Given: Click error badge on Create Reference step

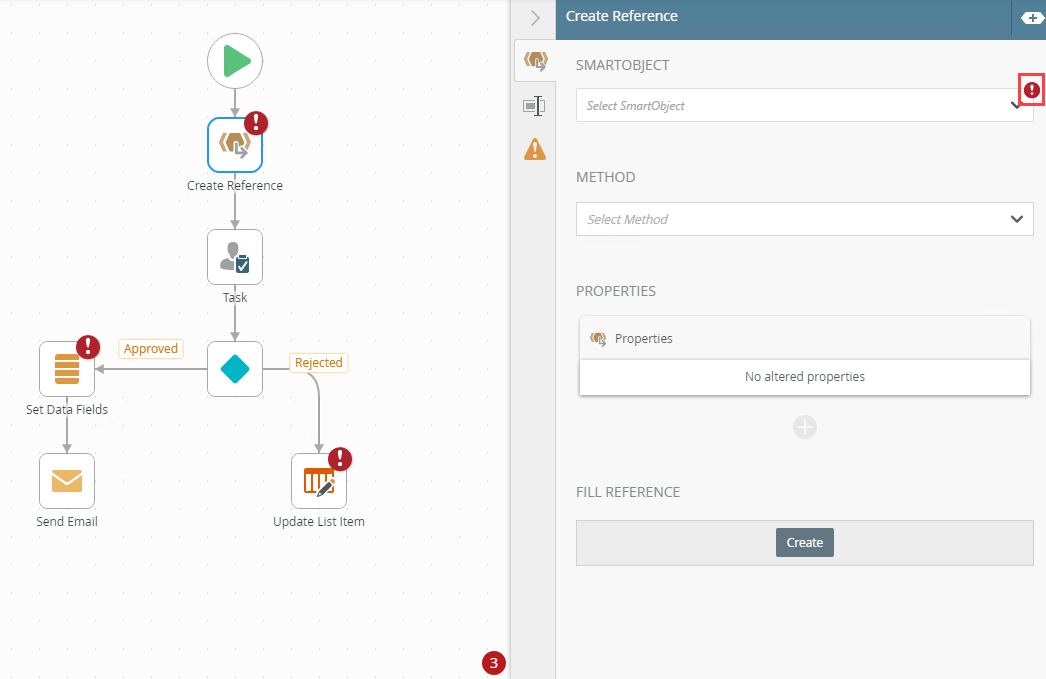Looking at the screenshot, I should click(x=256, y=123).
